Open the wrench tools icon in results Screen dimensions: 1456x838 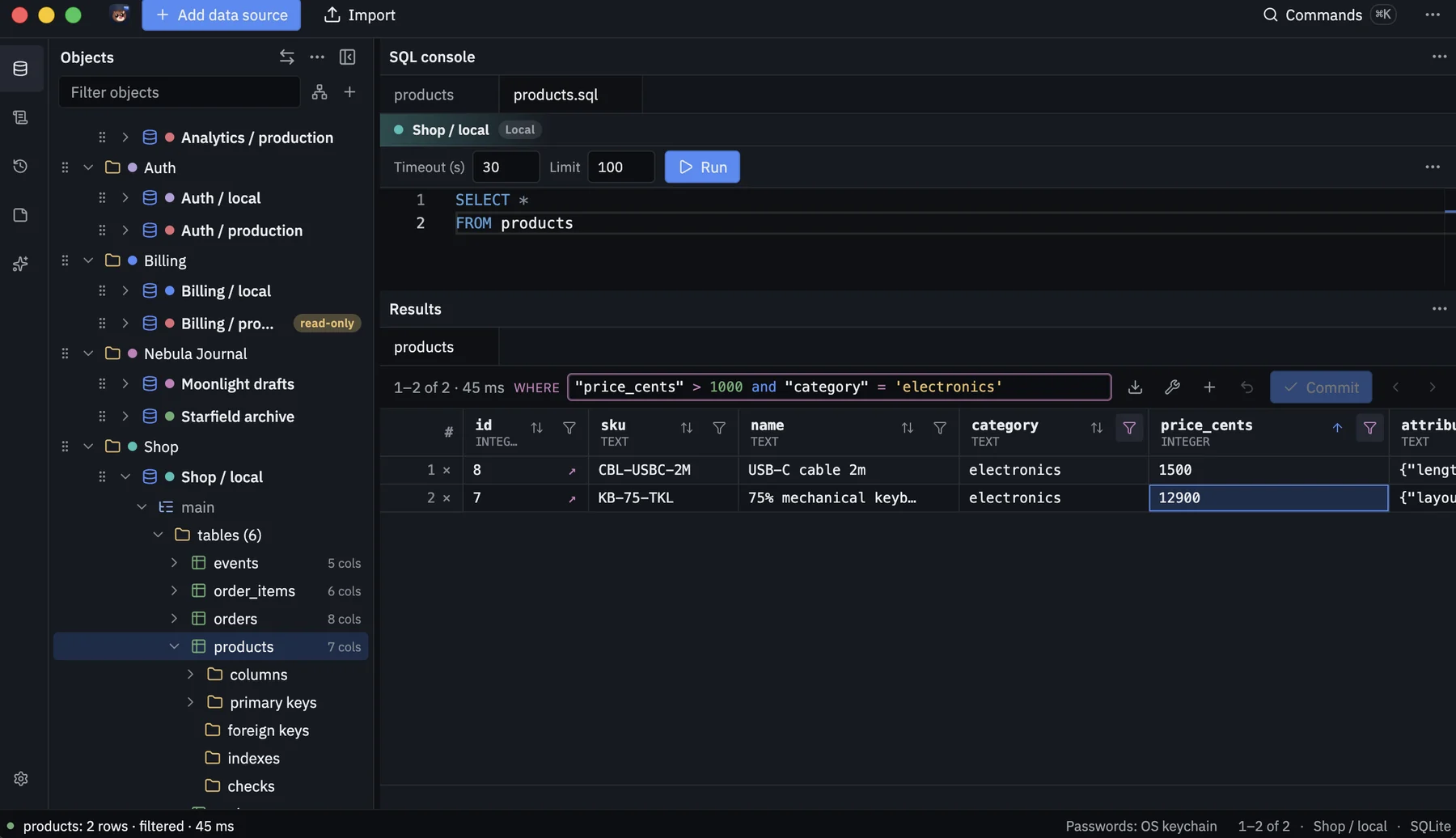(x=1172, y=387)
